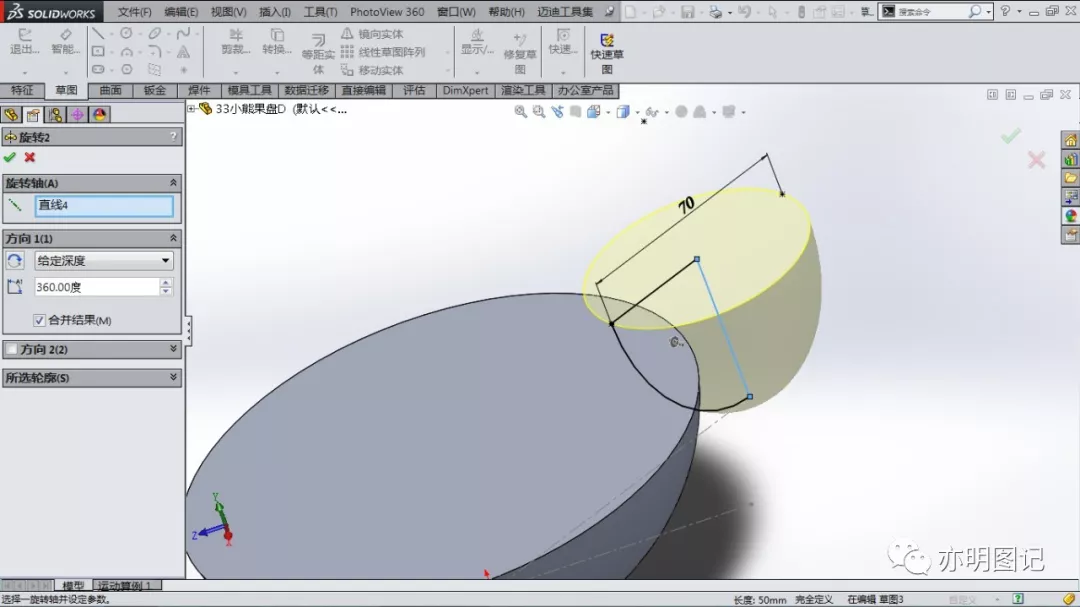The image size is (1080, 607).
Task: Click the 退出 exit sketch button
Action: point(24,43)
